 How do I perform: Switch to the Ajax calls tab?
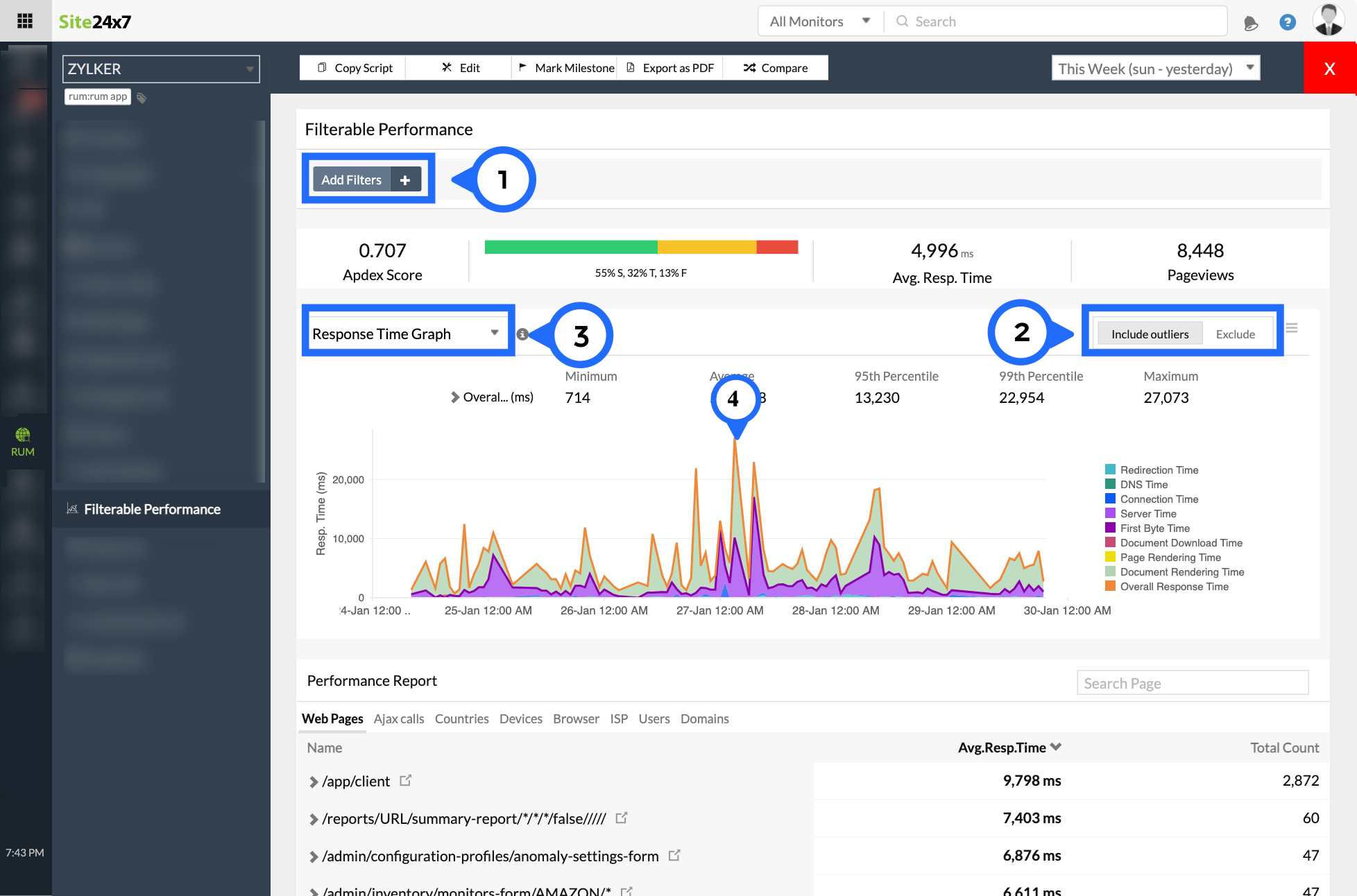tap(398, 719)
